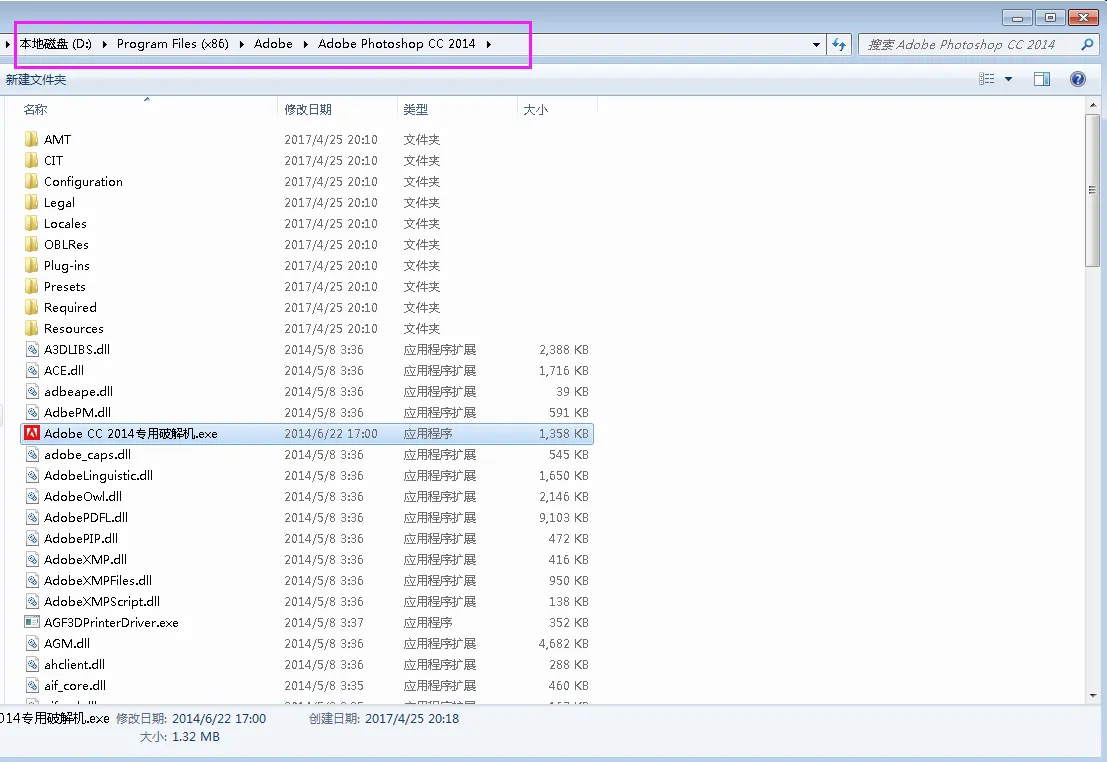The image size is (1107, 762).
Task: Click the adobe_caps.dll file icon
Action: point(32,455)
